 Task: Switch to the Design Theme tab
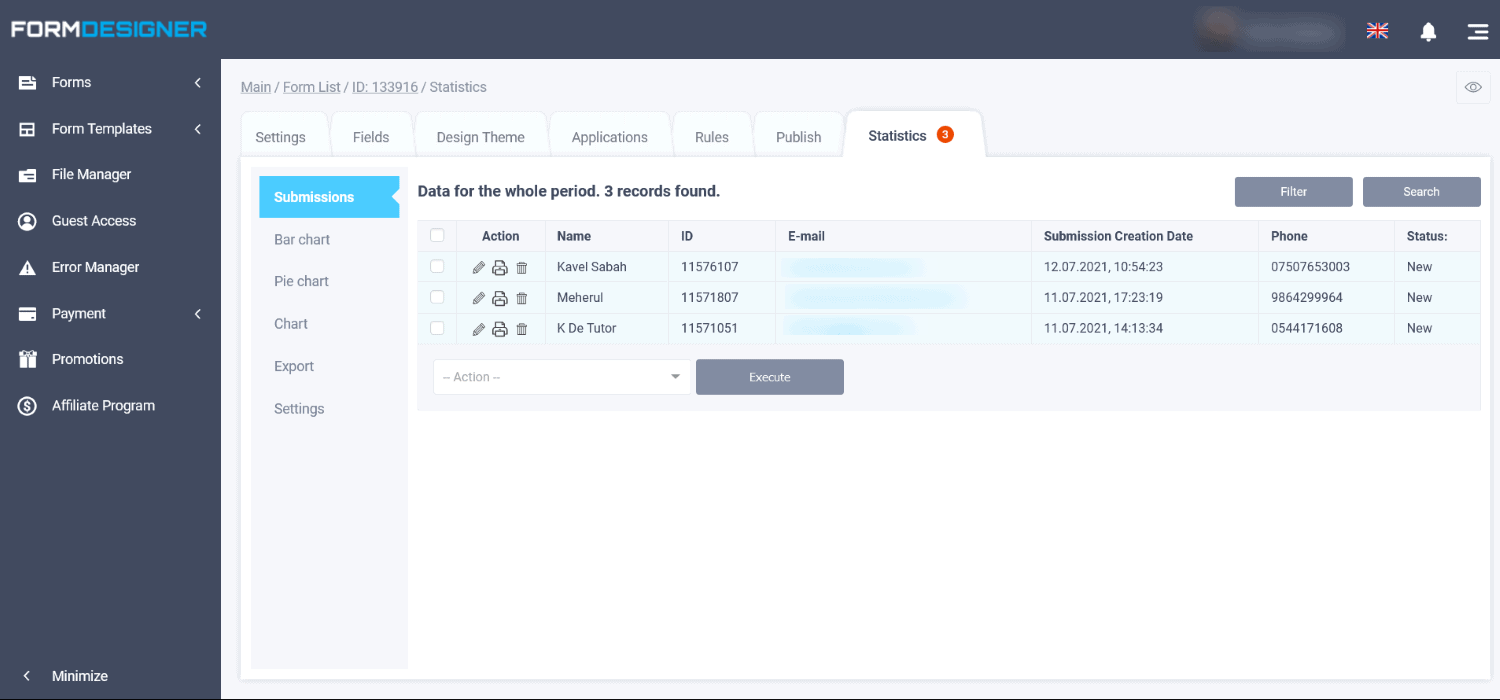point(480,137)
